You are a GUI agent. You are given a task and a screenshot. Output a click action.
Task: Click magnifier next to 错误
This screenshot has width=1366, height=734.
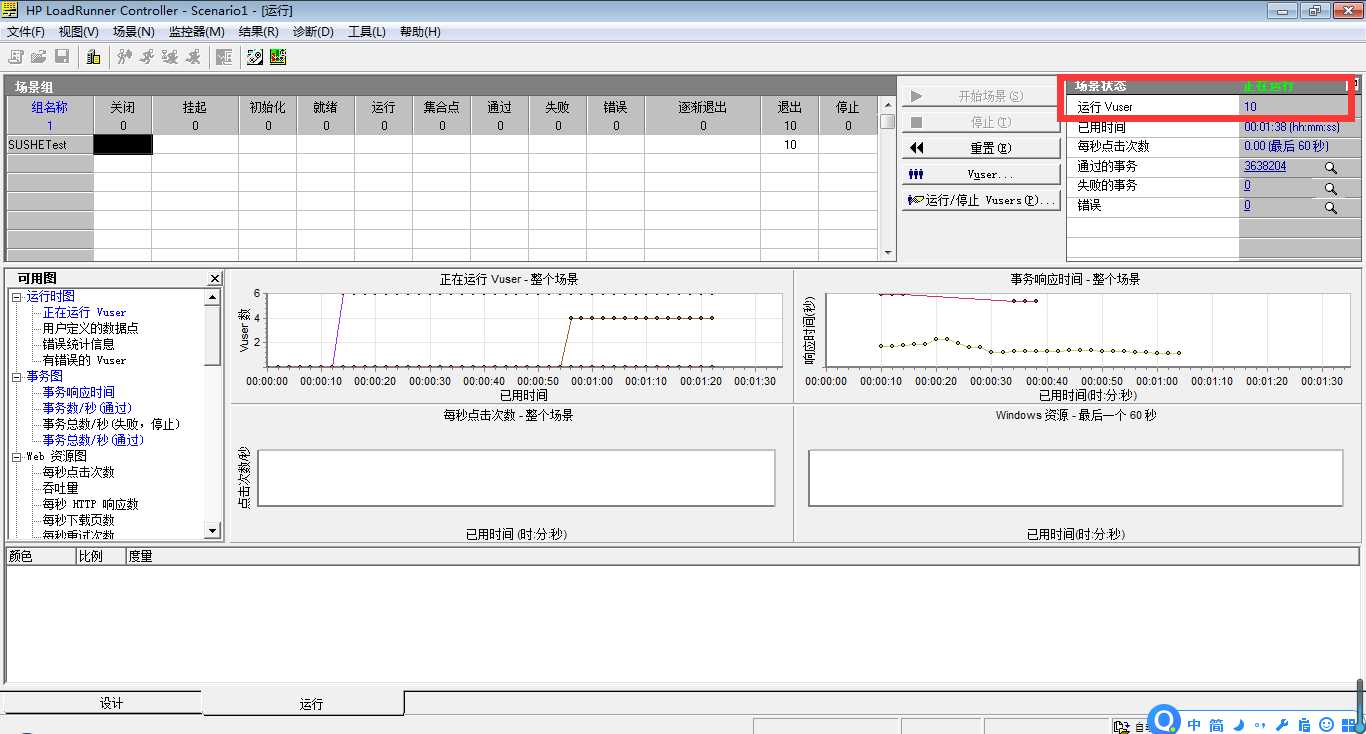point(1331,208)
